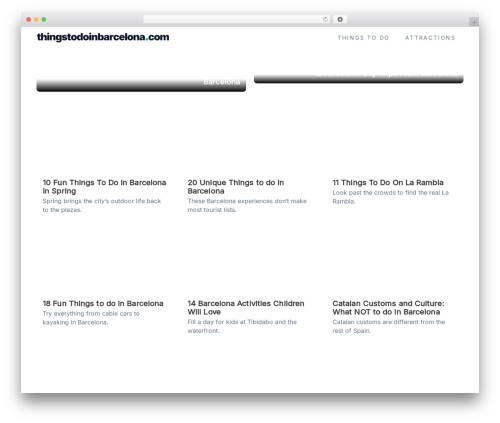Click the left featured card ending 'Barcelona'
The height and width of the screenshot is (423, 500).
[x=141, y=85]
